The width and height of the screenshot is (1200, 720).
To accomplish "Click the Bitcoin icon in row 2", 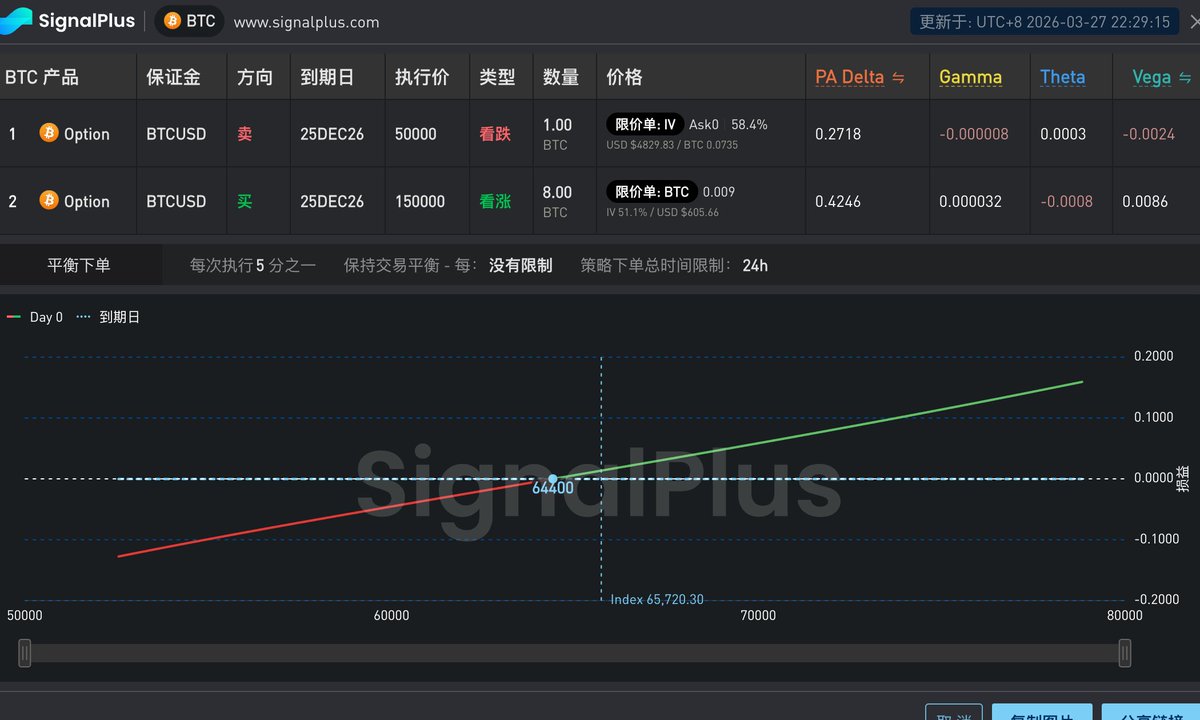I will point(49,200).
